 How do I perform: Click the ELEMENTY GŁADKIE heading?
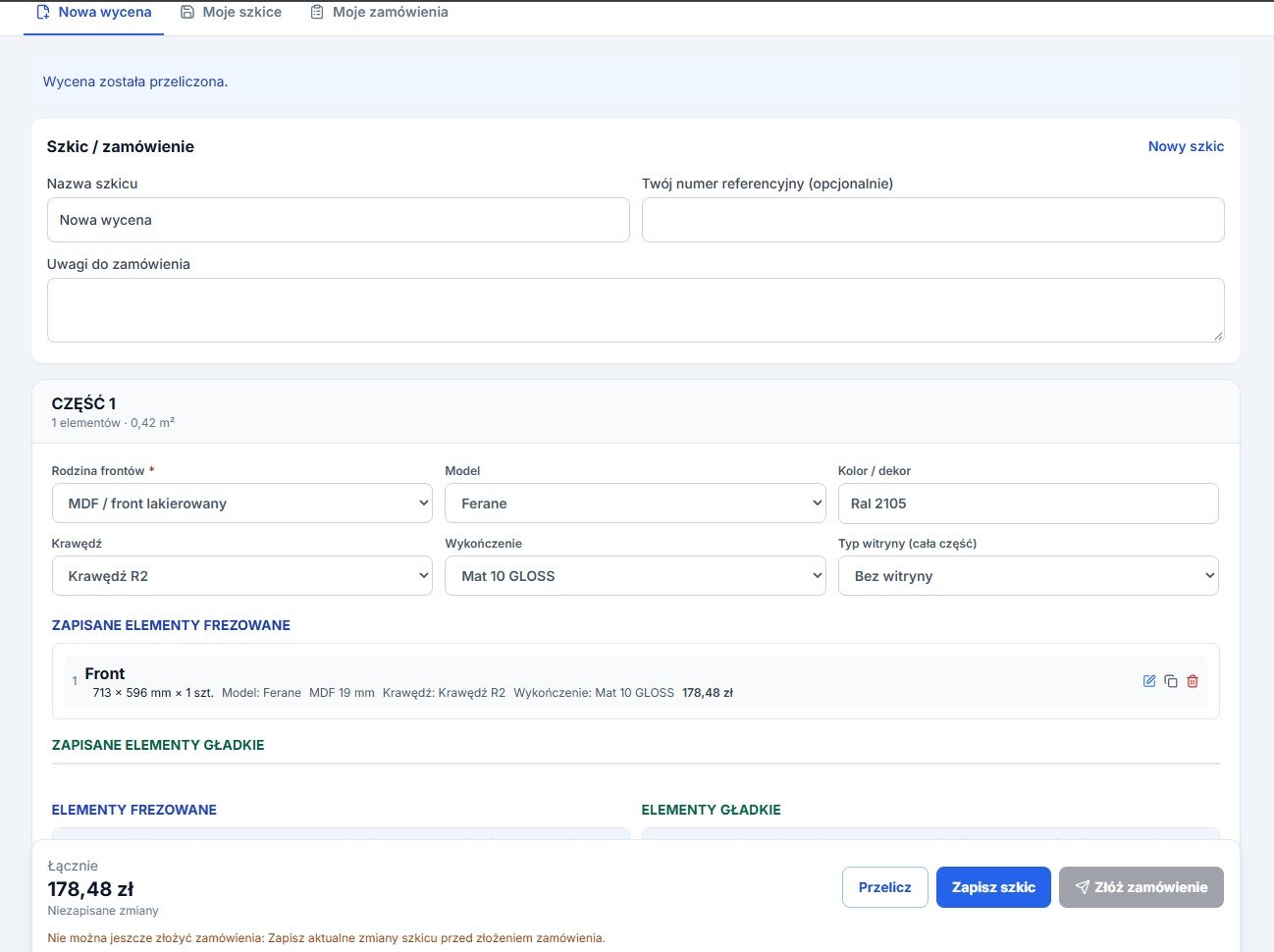[x=712, y=810]
